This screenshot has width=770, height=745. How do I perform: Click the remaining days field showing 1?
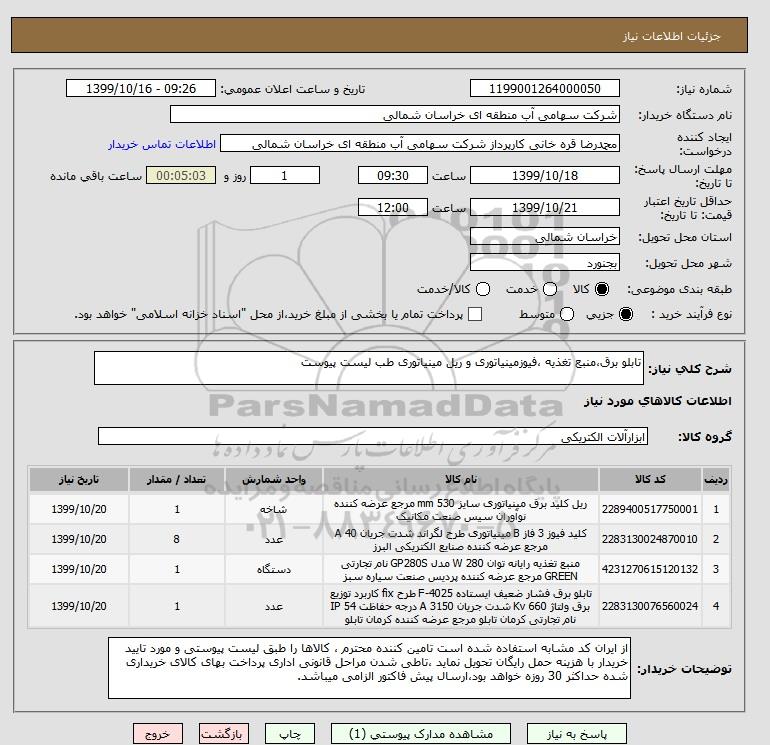point(285,175)
